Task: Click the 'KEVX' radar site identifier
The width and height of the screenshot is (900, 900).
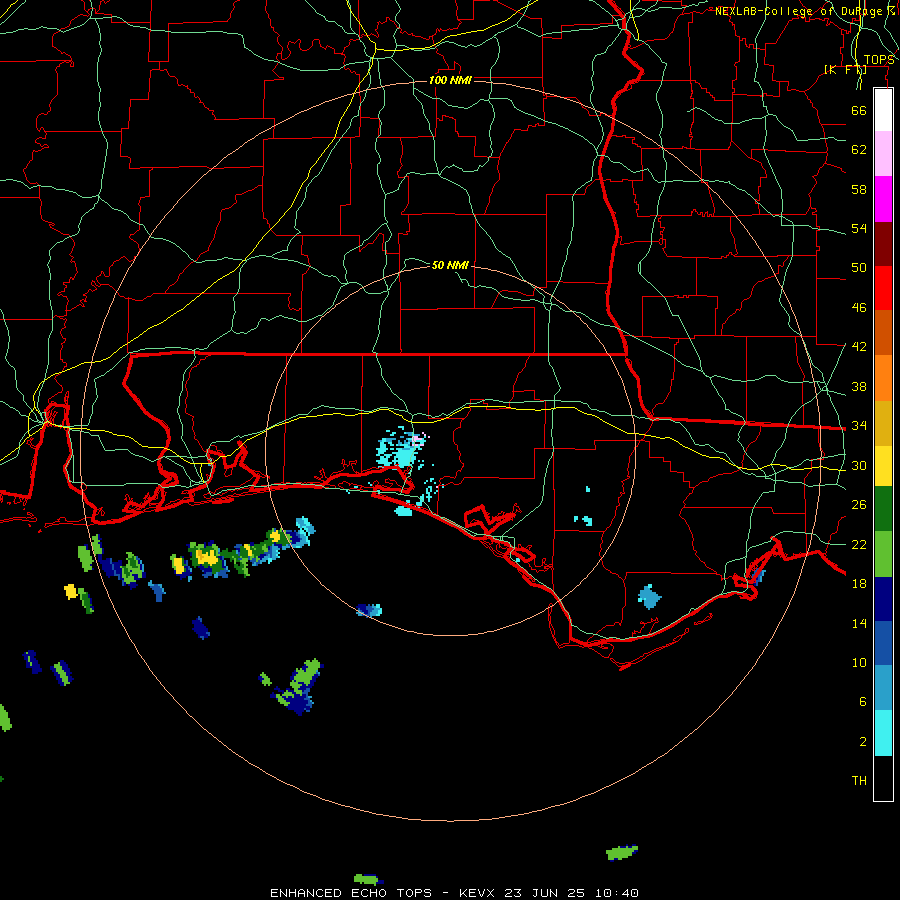Action: (476, 893)
